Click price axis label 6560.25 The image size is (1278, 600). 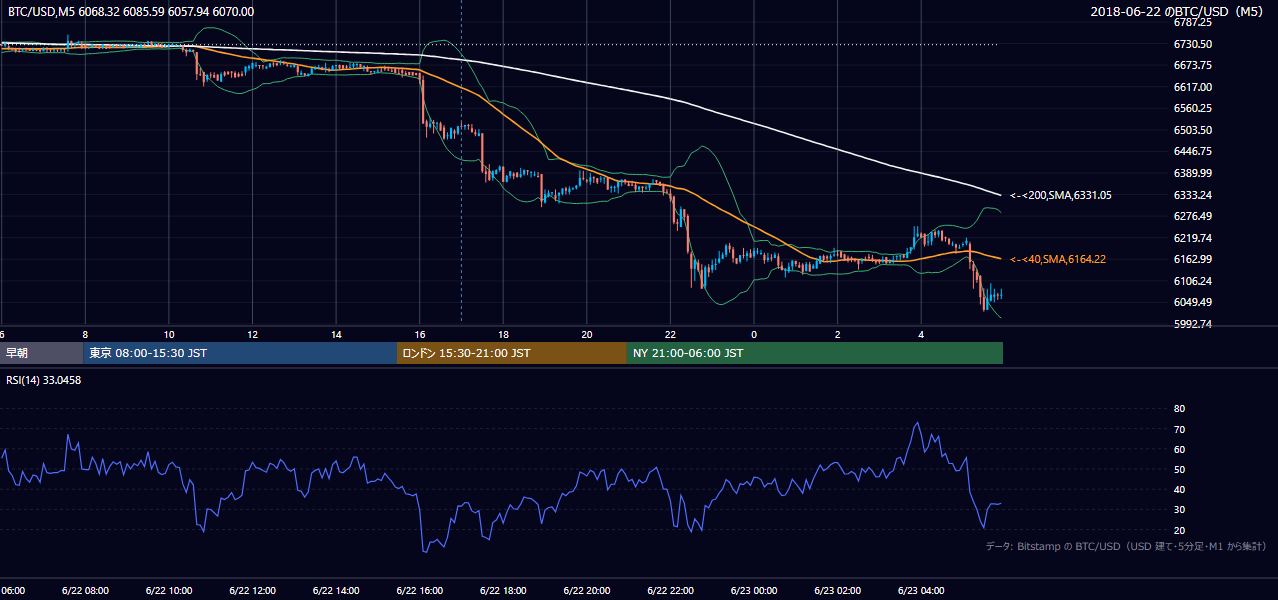pos(1193,108)
